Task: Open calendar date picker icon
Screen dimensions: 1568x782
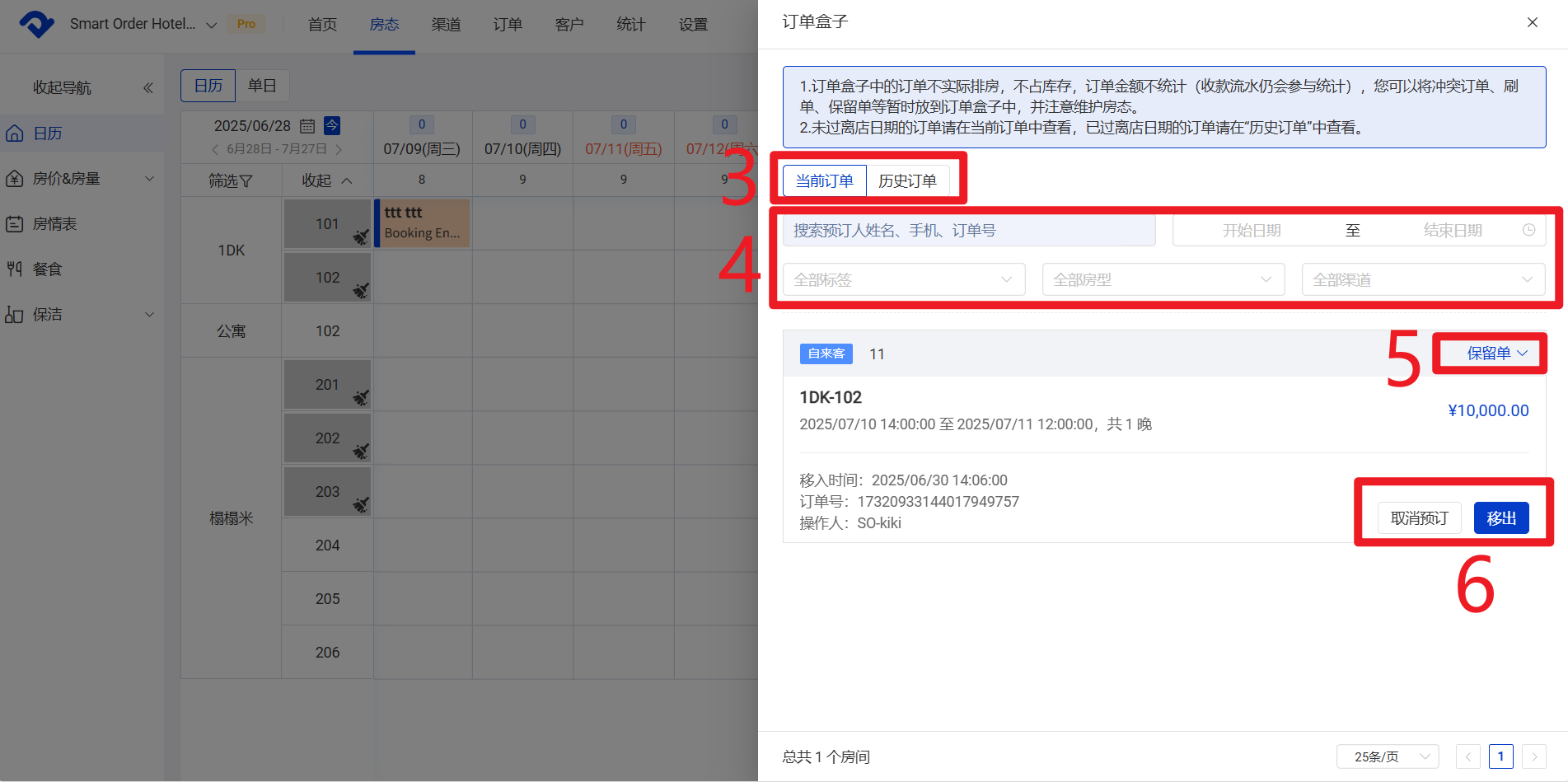Action: [307, 126]
